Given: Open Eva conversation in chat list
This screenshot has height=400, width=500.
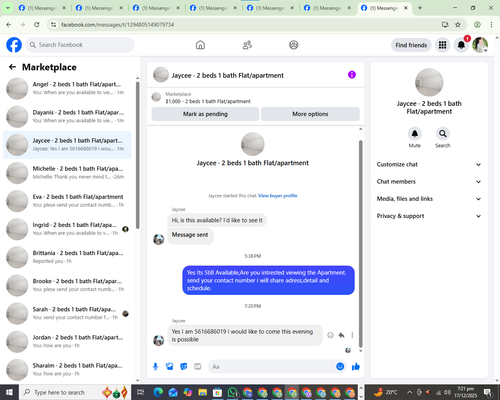Looking at the screenshot, I should point(67,201).
